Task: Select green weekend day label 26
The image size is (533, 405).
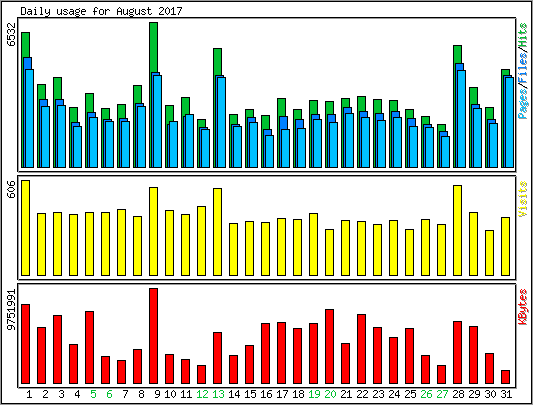Action: 426,394
